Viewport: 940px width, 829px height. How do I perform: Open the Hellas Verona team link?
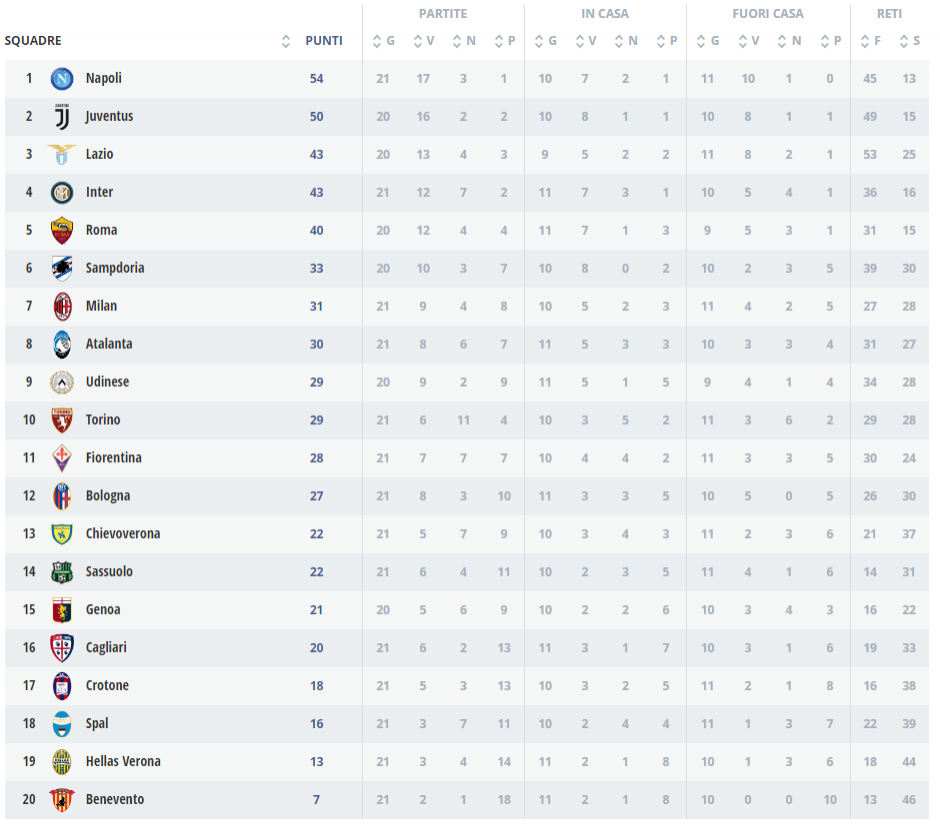click(x=123, y=761)
